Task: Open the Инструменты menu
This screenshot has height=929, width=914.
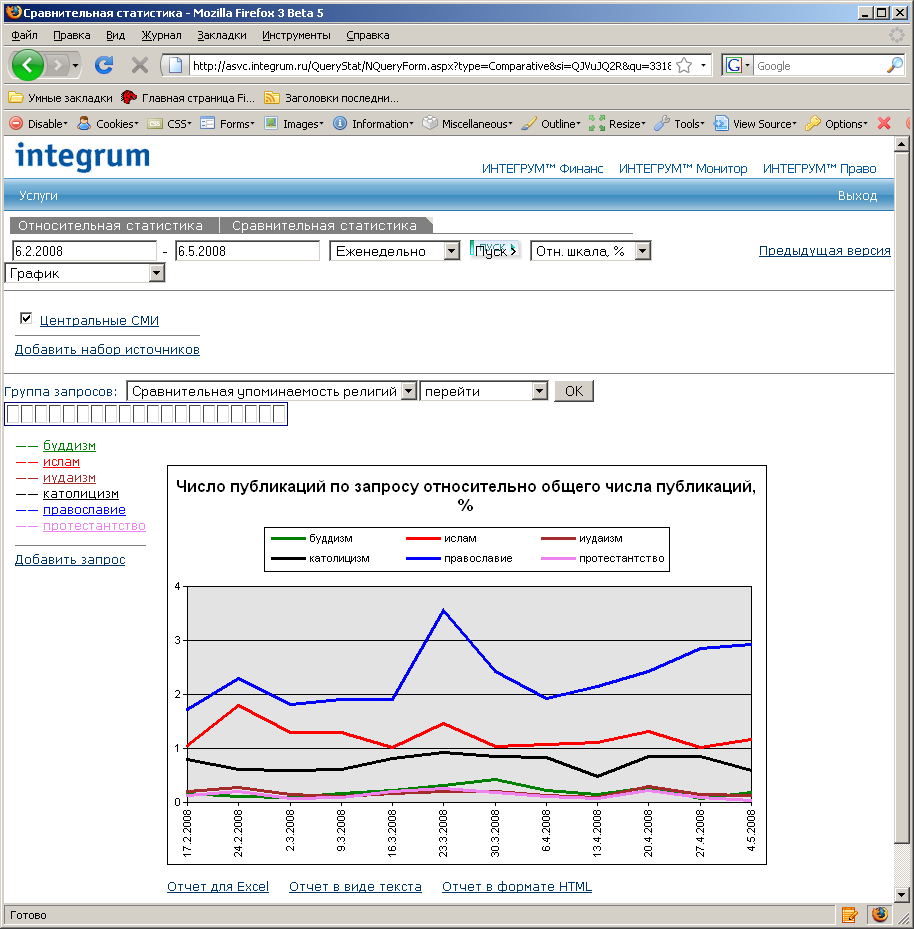Action: (296, 35)
